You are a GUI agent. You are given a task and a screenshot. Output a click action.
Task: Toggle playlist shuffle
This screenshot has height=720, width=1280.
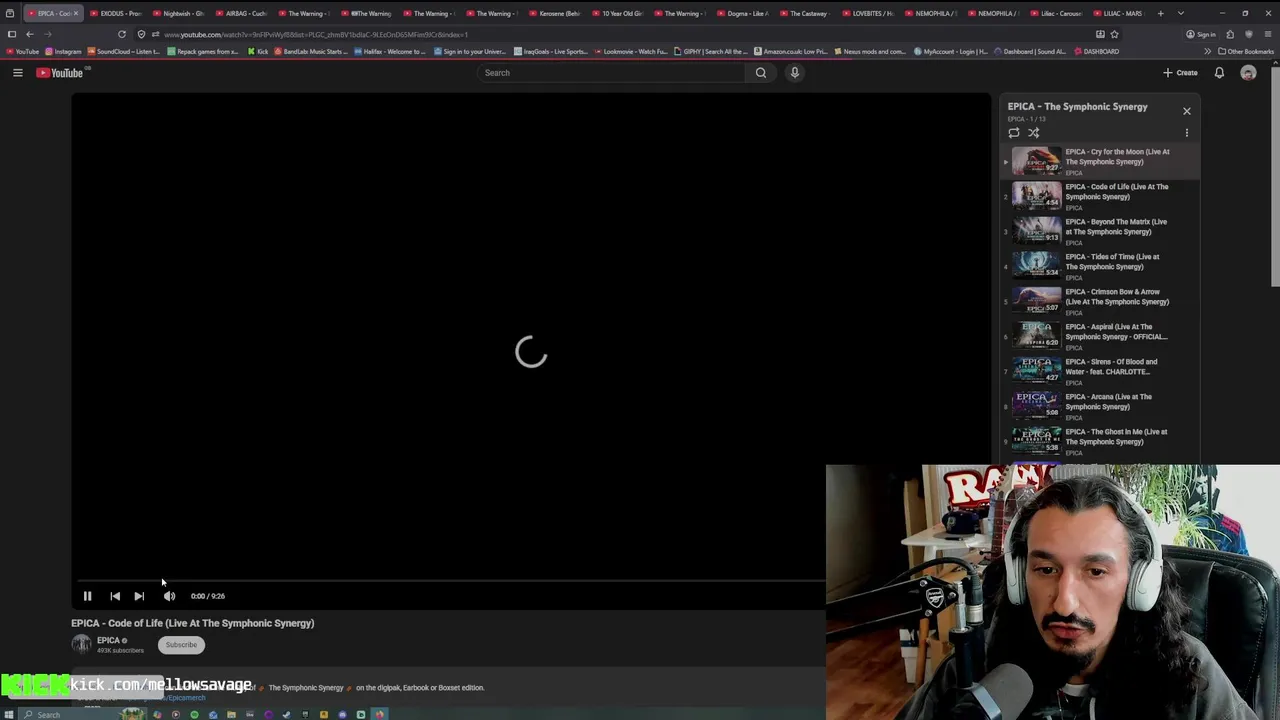[x=1034, y=132]
